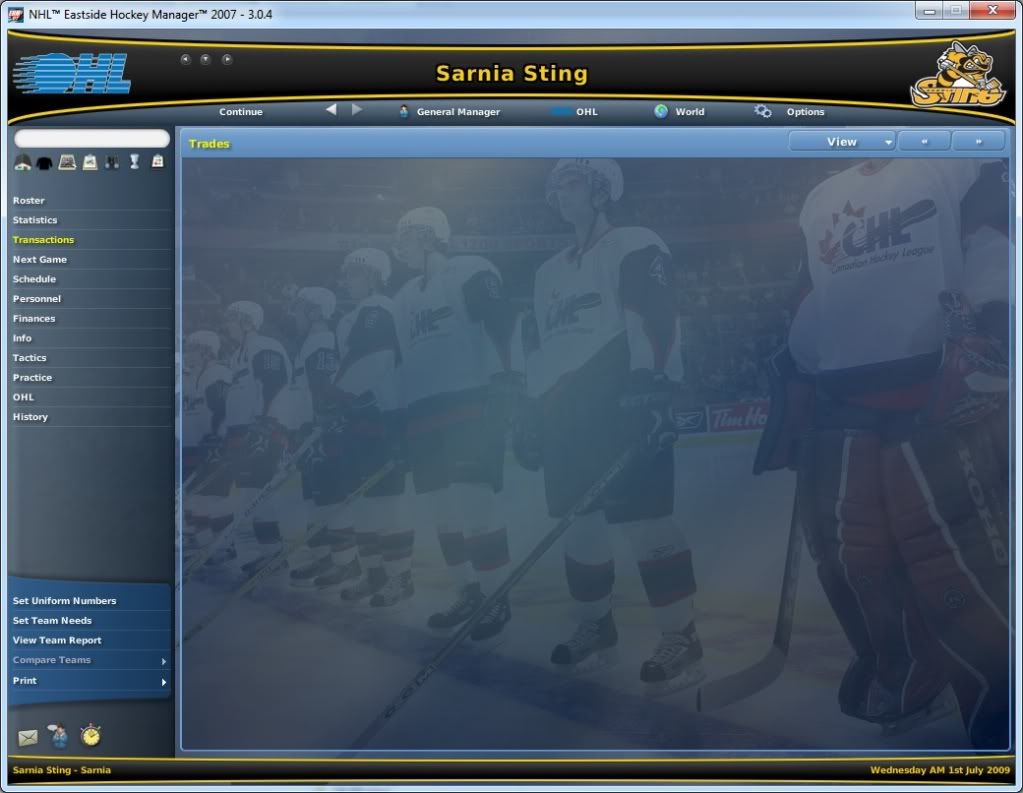Click the clipboard icon right of trophy
Viewport: 1023px width, 793px height.
(x=158, y=161)
